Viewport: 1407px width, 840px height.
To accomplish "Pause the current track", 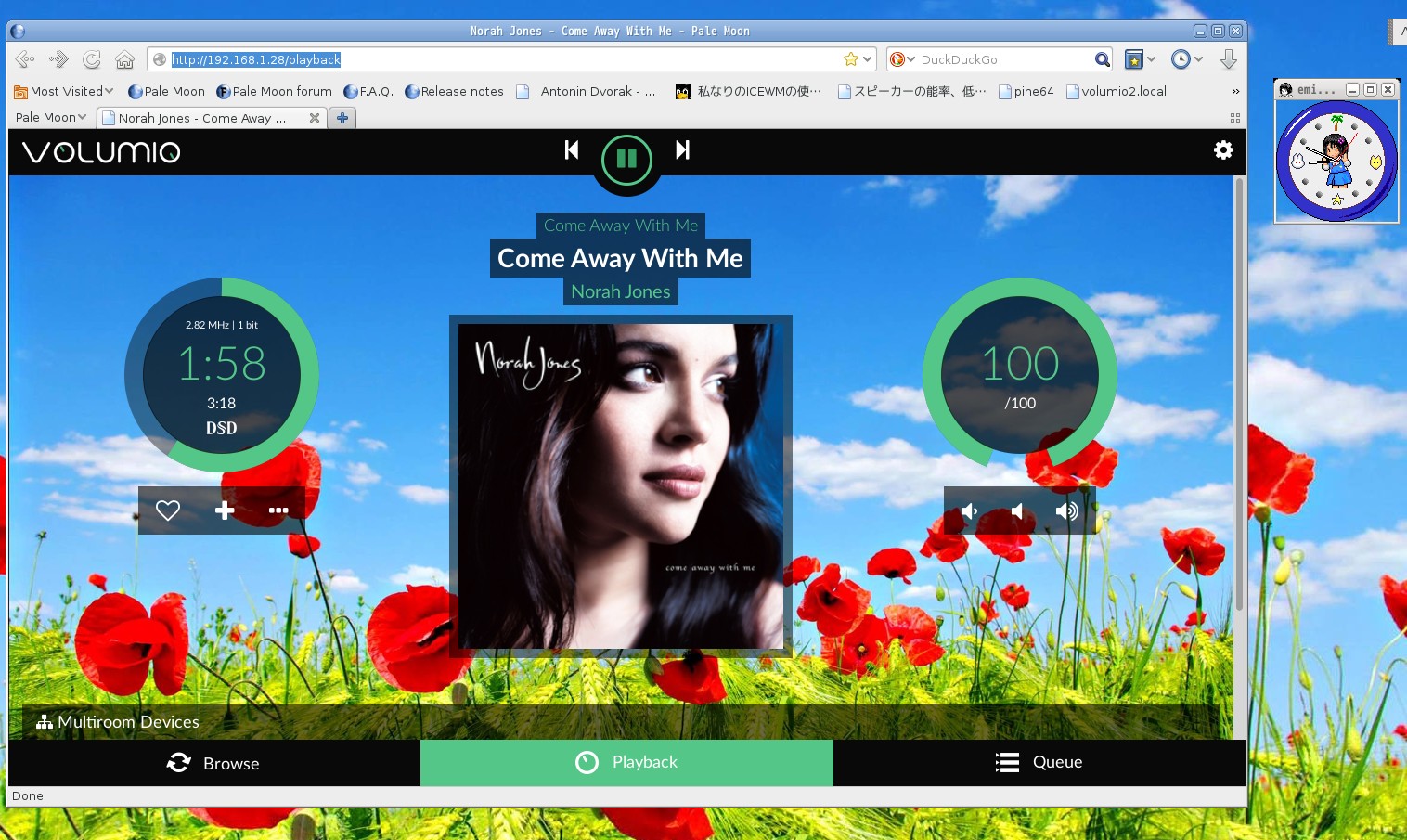I will tap(626, 159).
